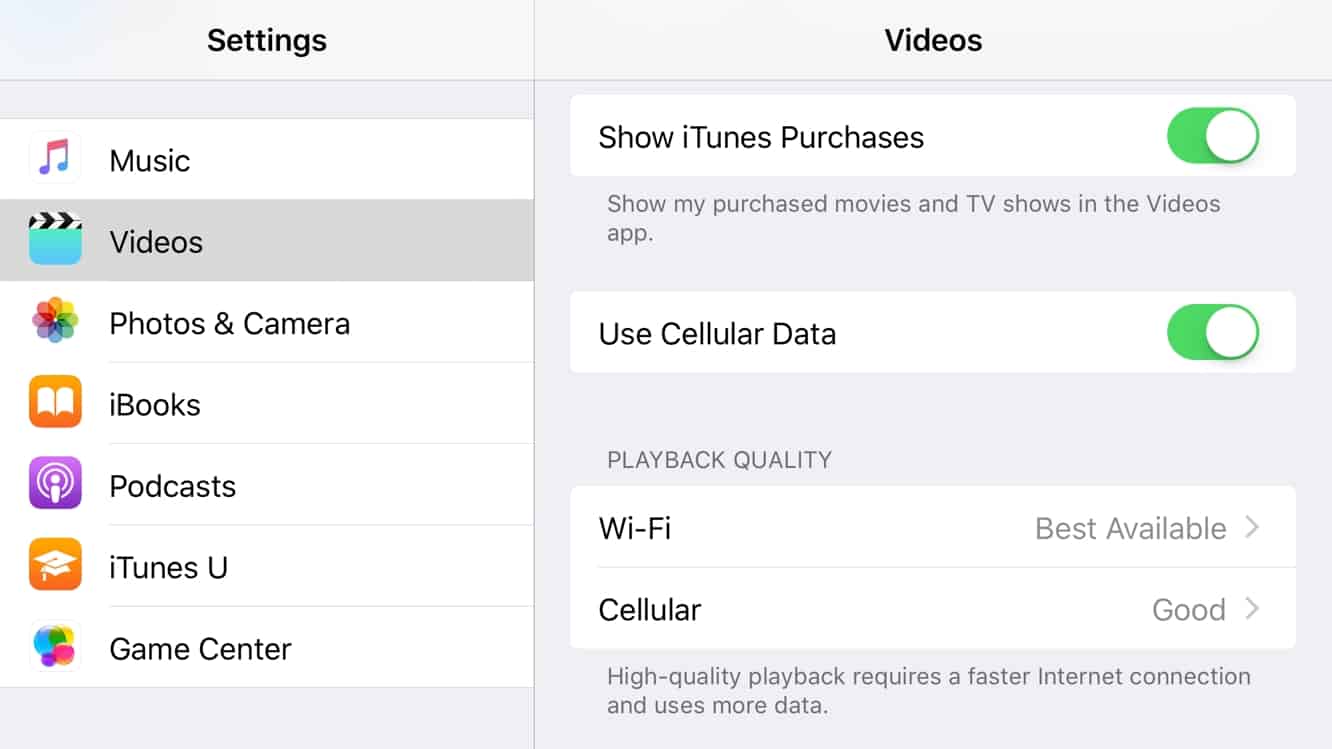Tap the orange iBooks icon
Screen dimensions: 1332x749
tap(55, 403)
